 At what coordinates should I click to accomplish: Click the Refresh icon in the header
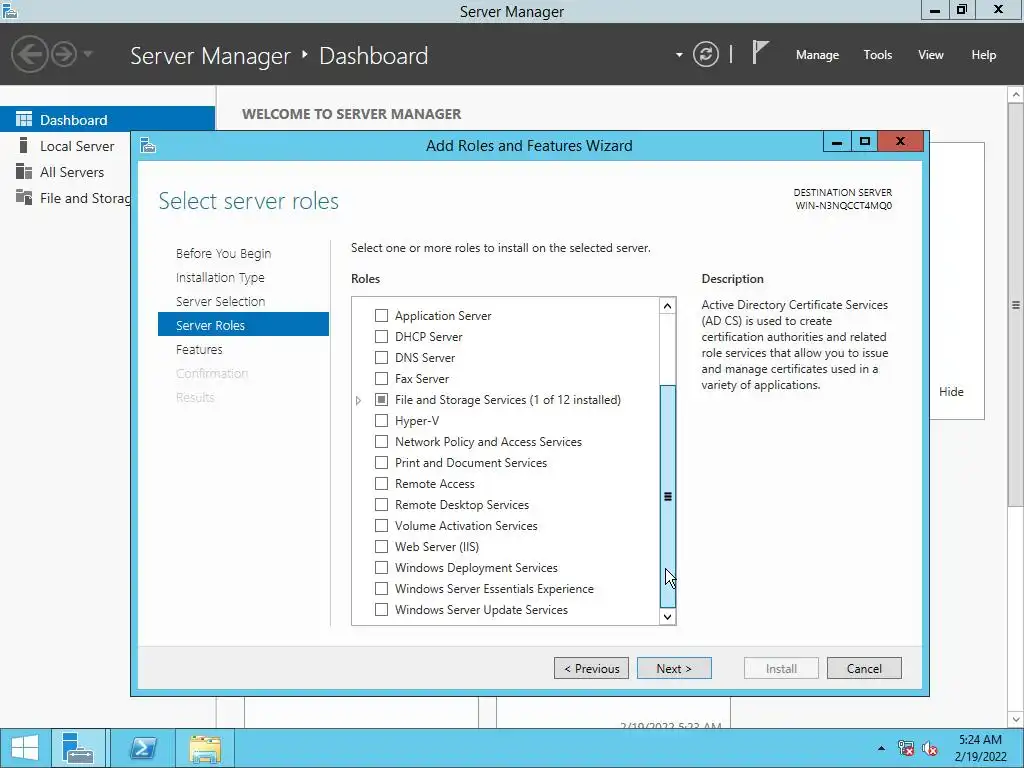tap(705, 54)
